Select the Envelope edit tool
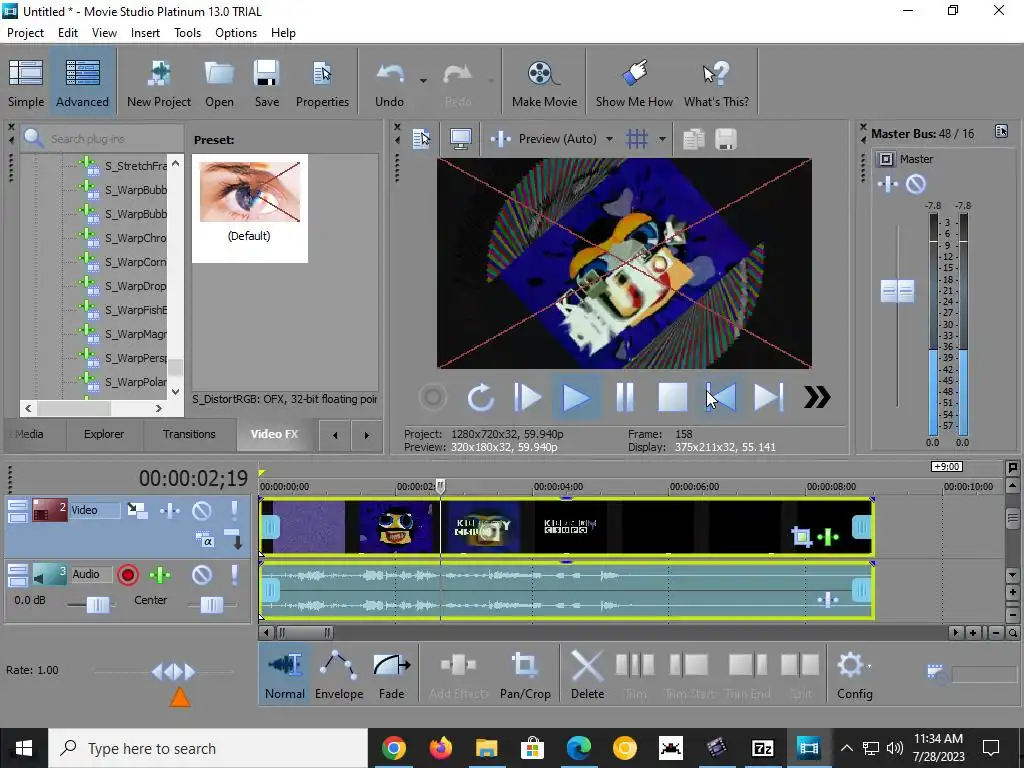This screenshot has height=768, width=1024. (x=339, y=675)
